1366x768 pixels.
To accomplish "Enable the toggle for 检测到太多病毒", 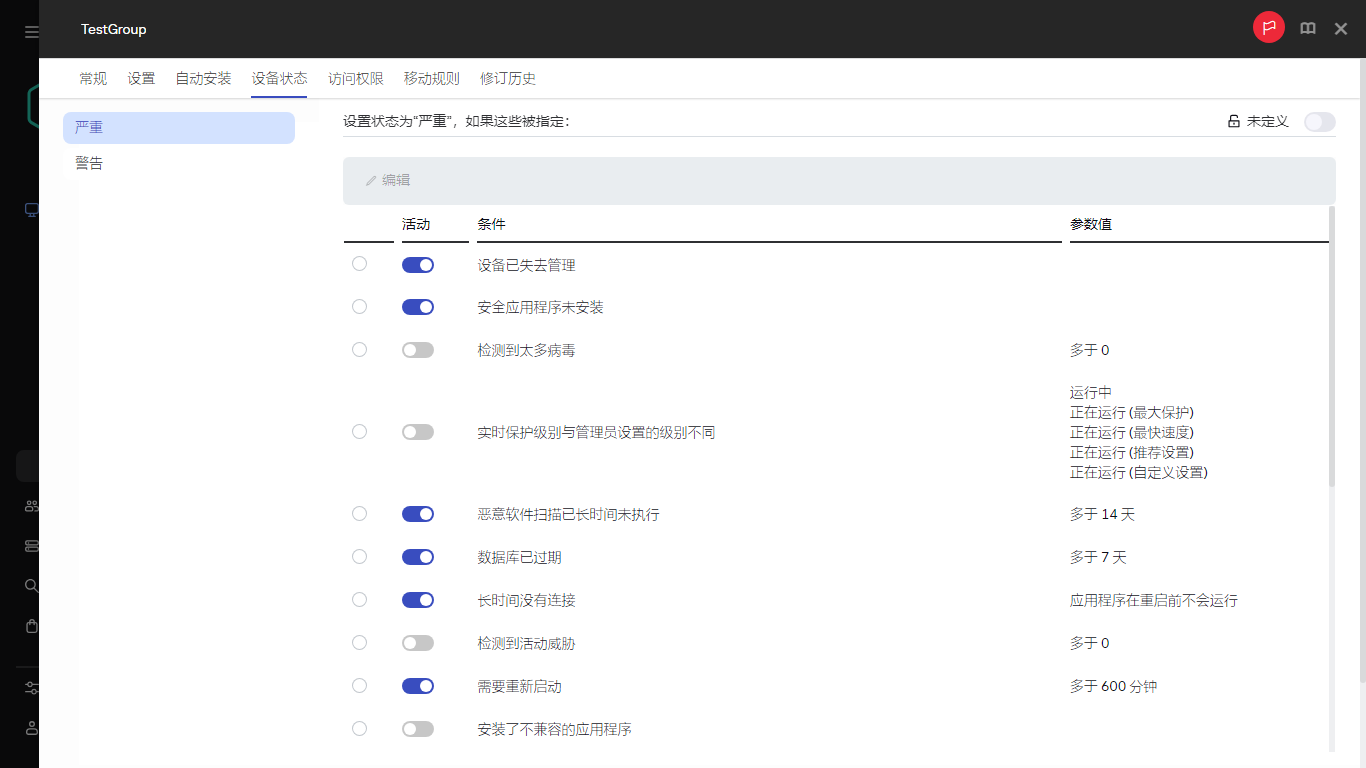I will pos(417,349).
